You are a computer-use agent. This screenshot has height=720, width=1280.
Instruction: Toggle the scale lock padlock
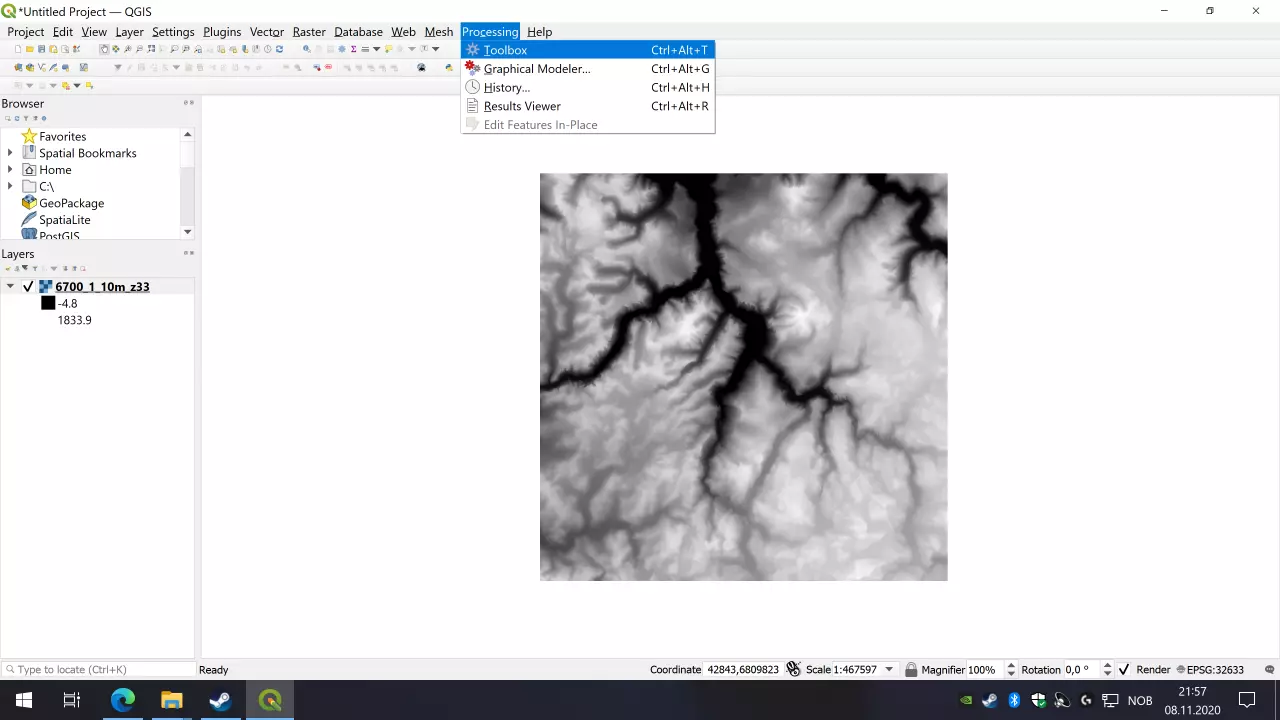(911, 670)
